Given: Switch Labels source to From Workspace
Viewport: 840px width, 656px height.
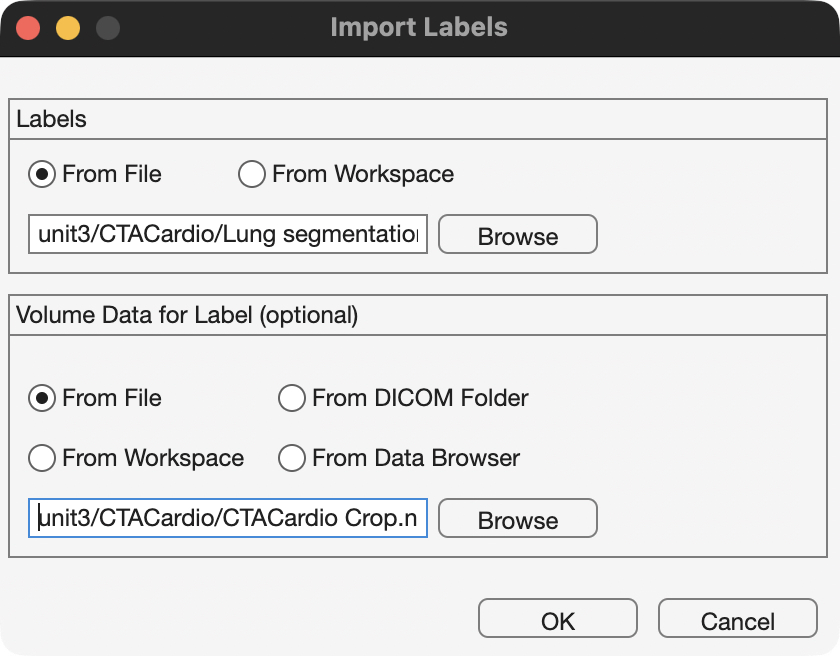Looking at the screenshot, I should tap(251, 174).
